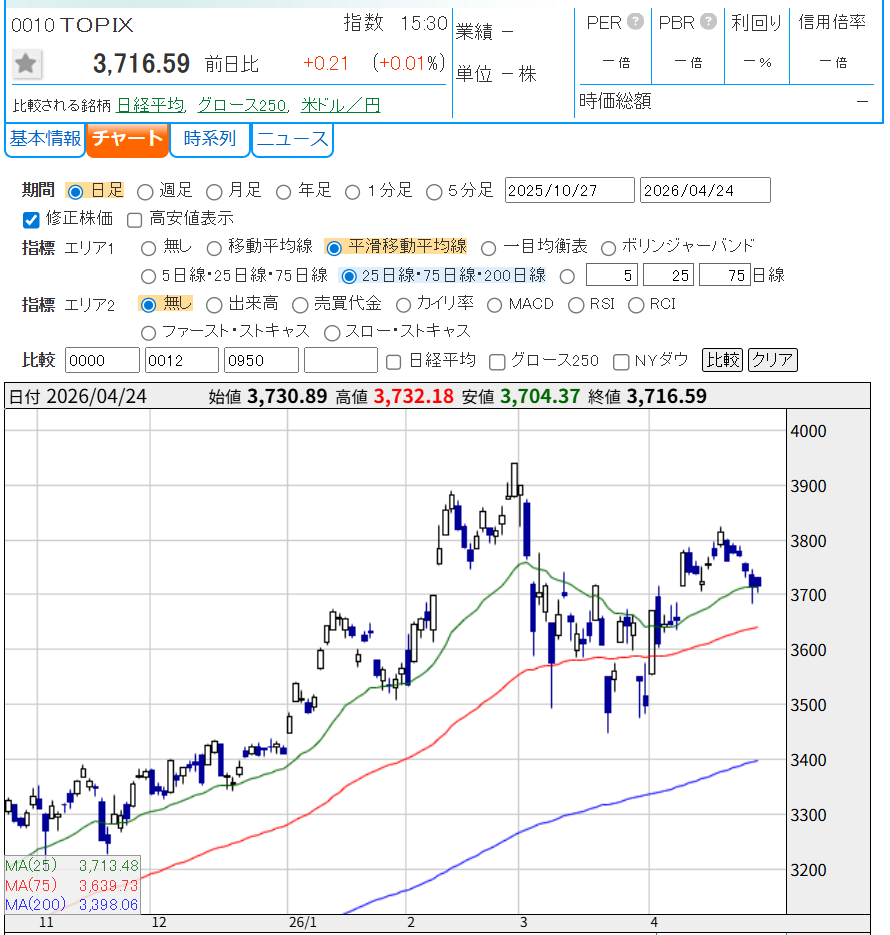Select 週足 weekly period radio button

point(145,192)
